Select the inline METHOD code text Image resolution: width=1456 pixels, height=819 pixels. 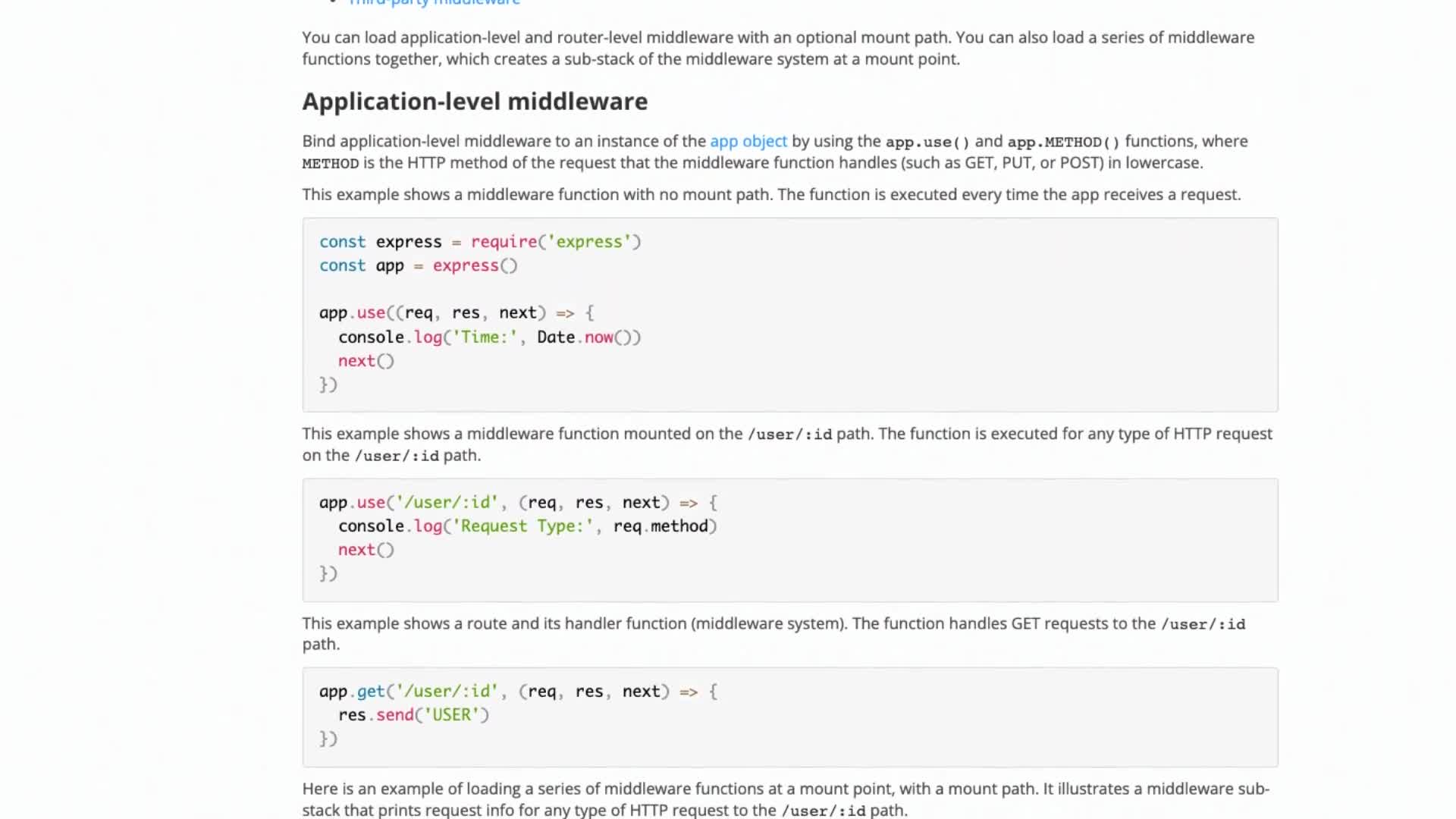(331, 163)
